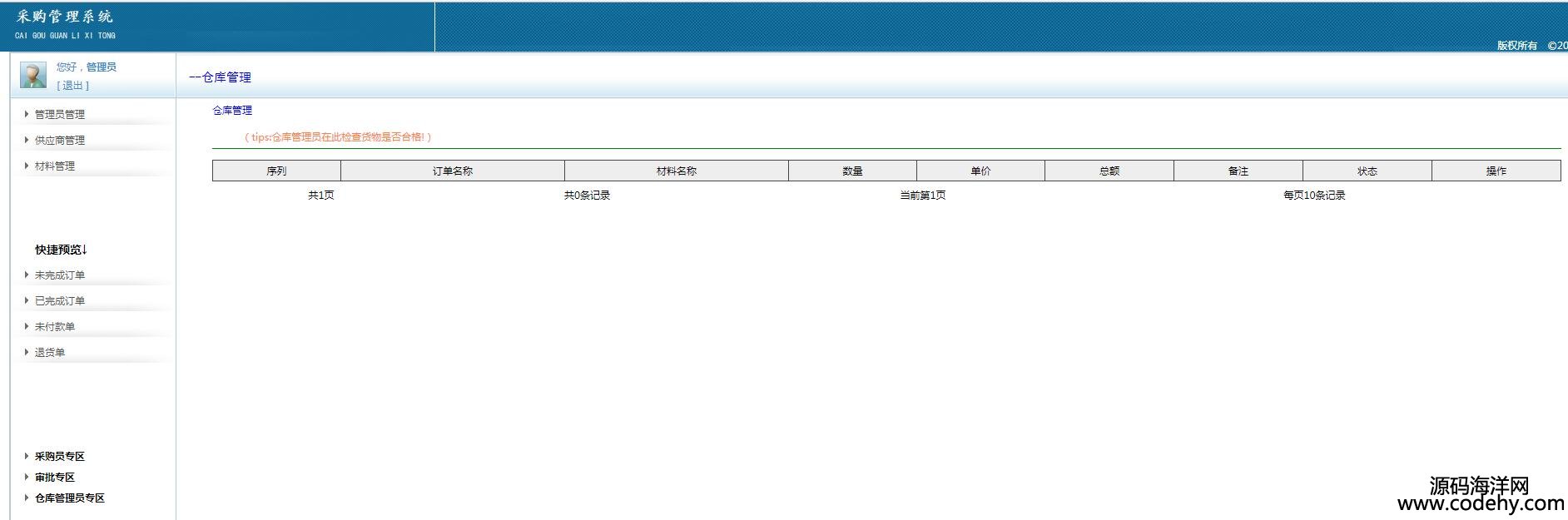The width and height of the screenshot is (1568, 520).
Task: Expand arrow beside 管理员管理
Action: [27, 114]
